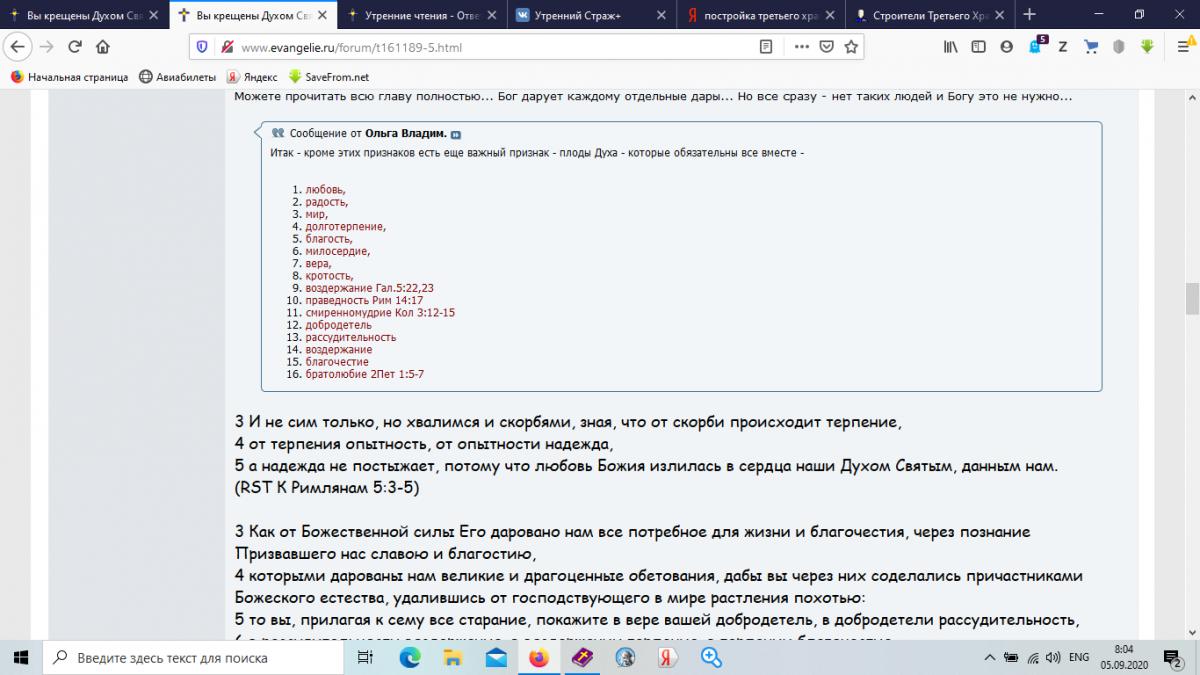The image size is (1200, 675).
Task: Open page actions three-dot menu
Action: [x=802, y=47]
